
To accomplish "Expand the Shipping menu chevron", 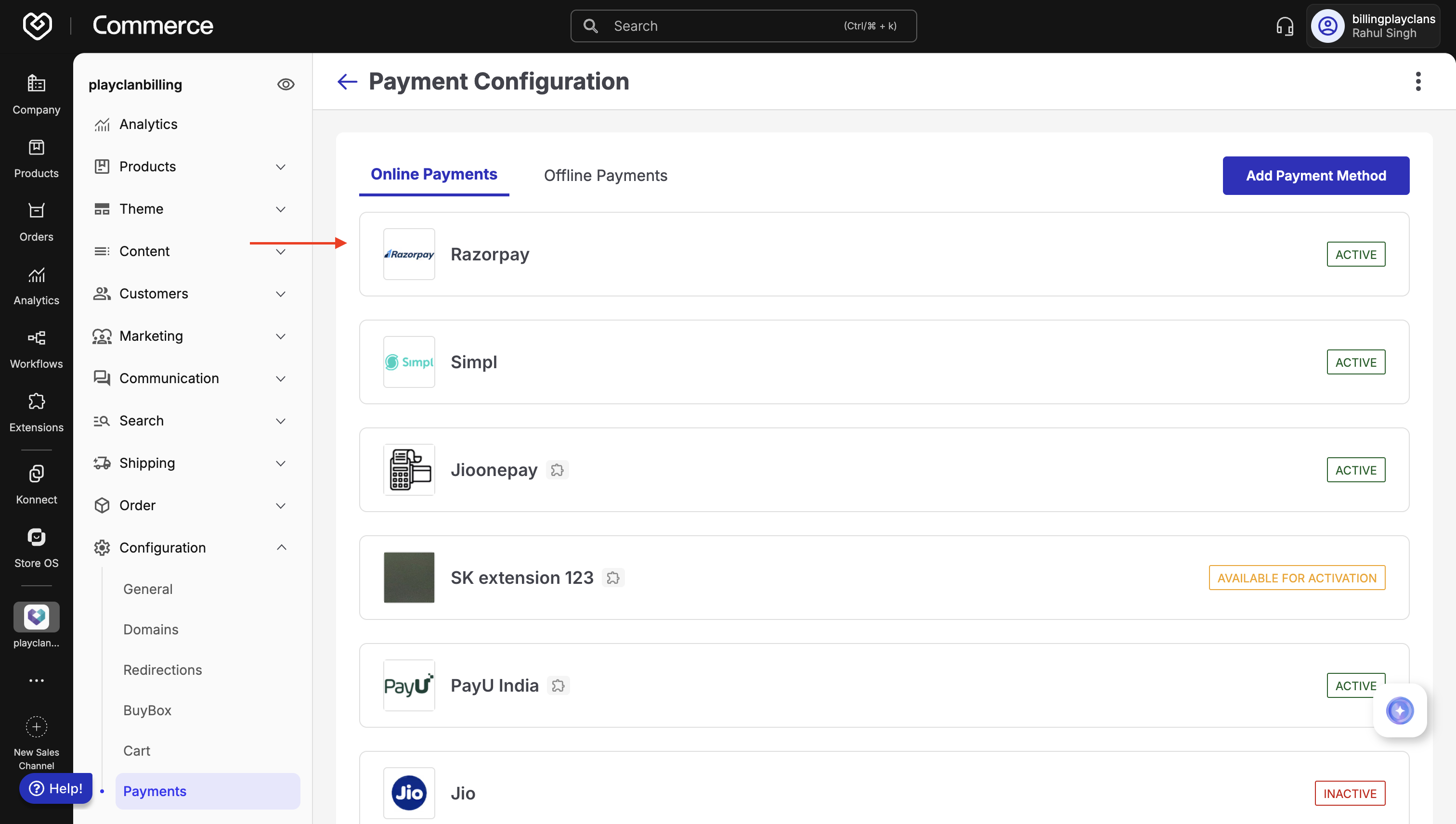I will [x=280, y=463].
